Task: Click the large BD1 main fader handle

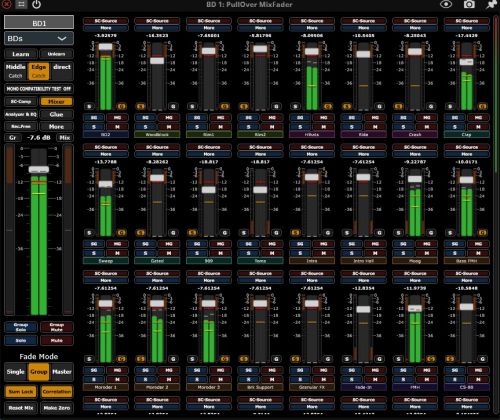Action: (x=39, y=169)
